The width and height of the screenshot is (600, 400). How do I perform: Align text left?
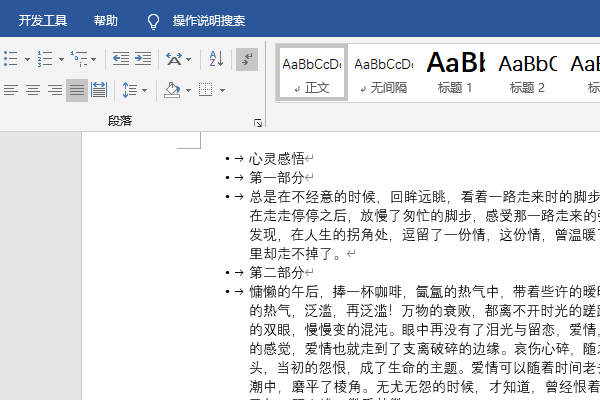tap(11, 90)
